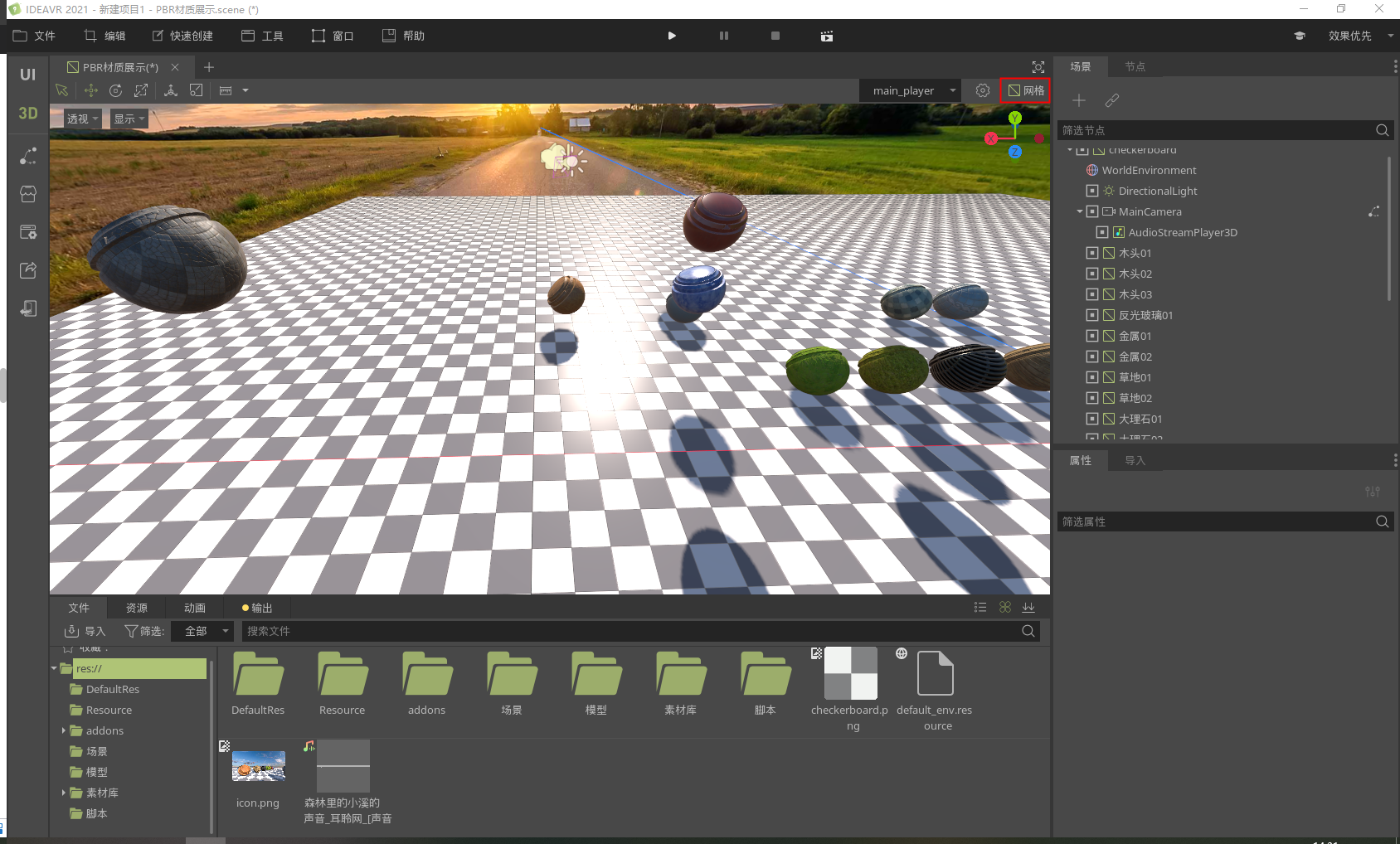
Task: Toggle visibility of 大理石01 node
Action: [x=1092, y=419]
